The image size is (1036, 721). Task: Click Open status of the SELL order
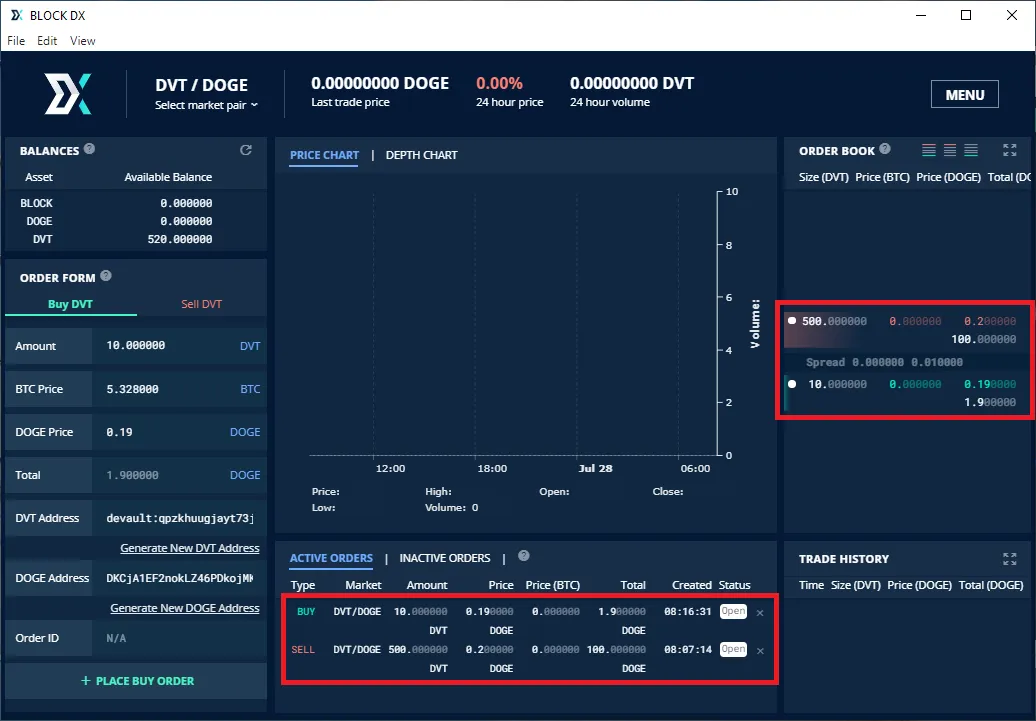(x=733, y=650)
